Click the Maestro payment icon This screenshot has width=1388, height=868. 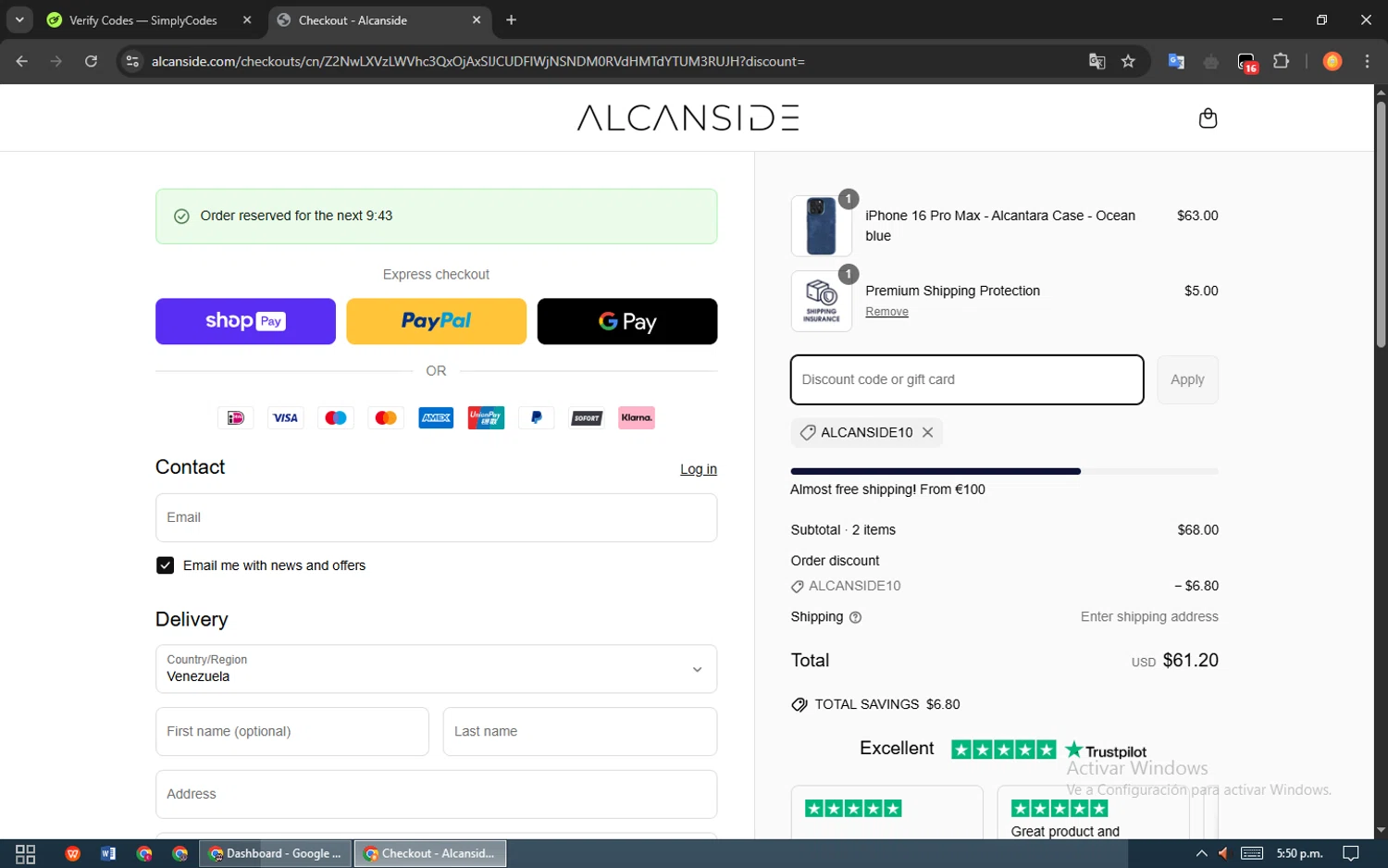coord(336,418)
